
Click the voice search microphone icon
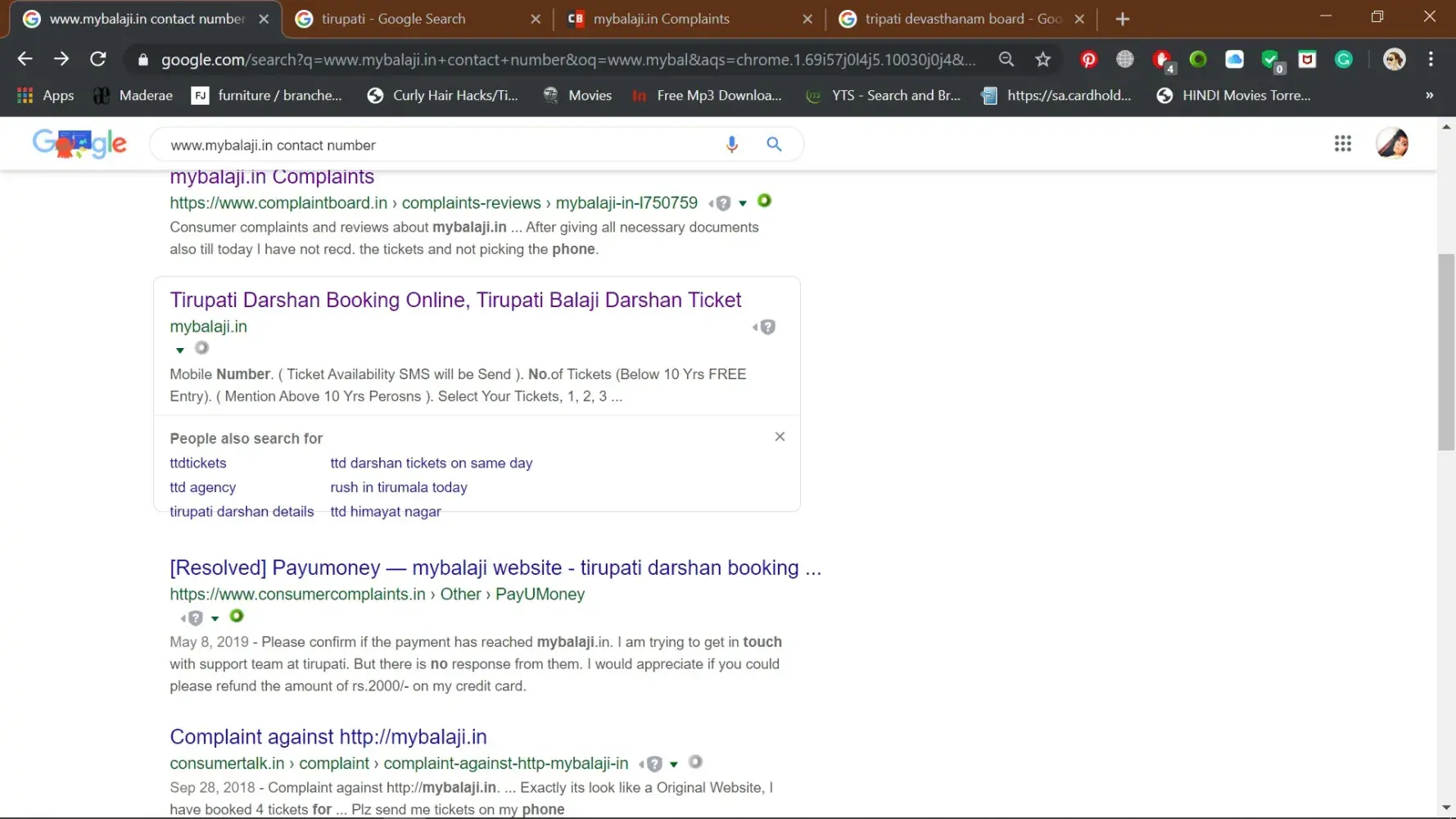coord(731,145)
